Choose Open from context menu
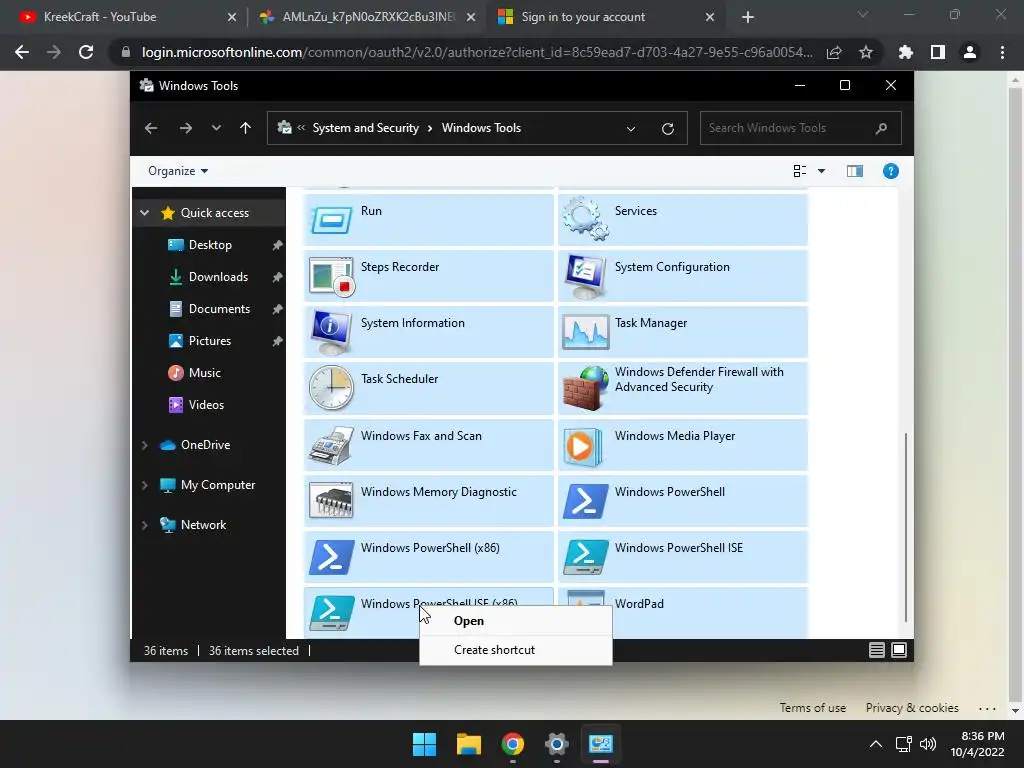1024x768 pixels. coord(516,621)
